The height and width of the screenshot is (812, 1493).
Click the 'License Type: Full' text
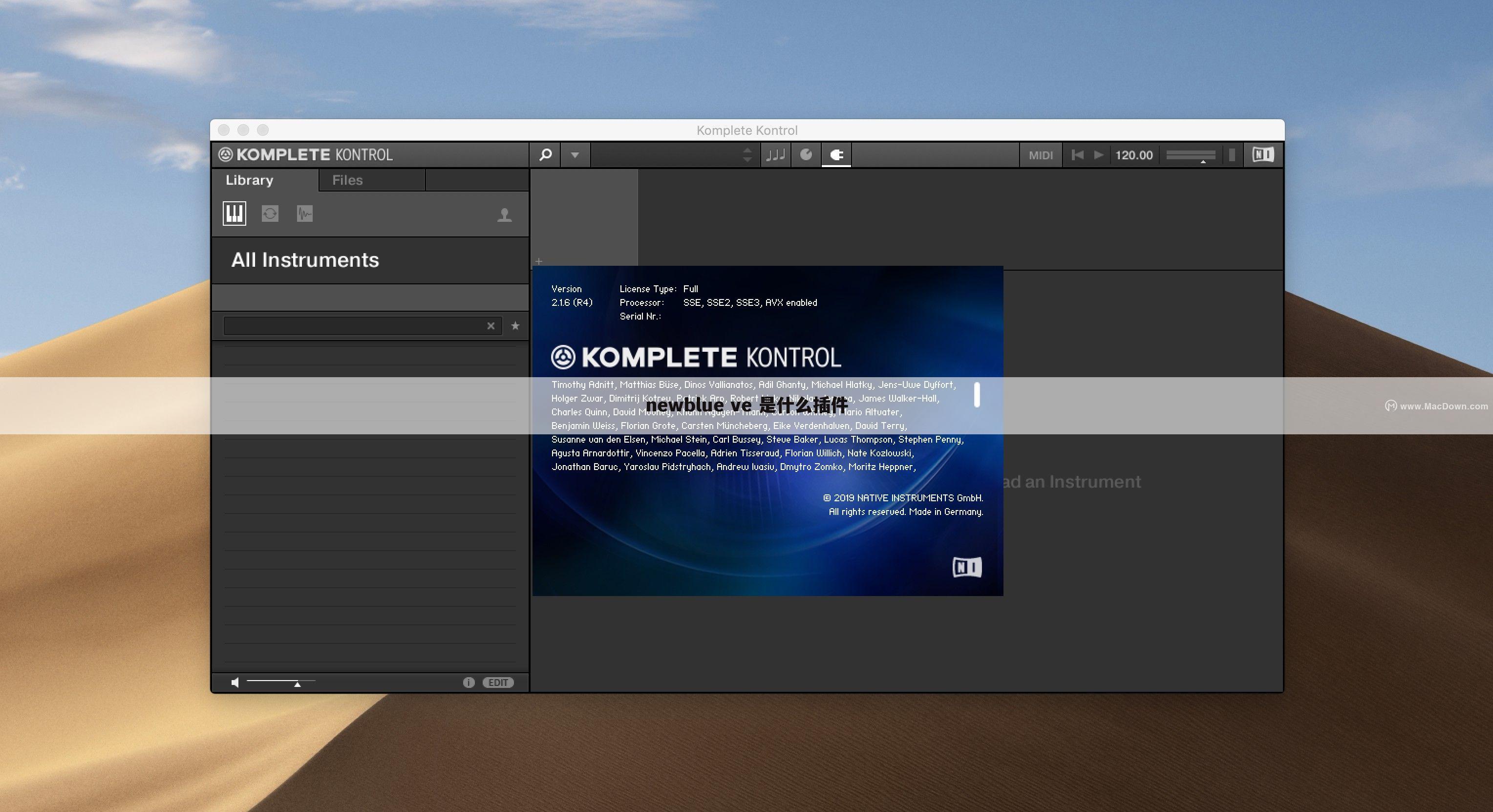pos(659,289)
